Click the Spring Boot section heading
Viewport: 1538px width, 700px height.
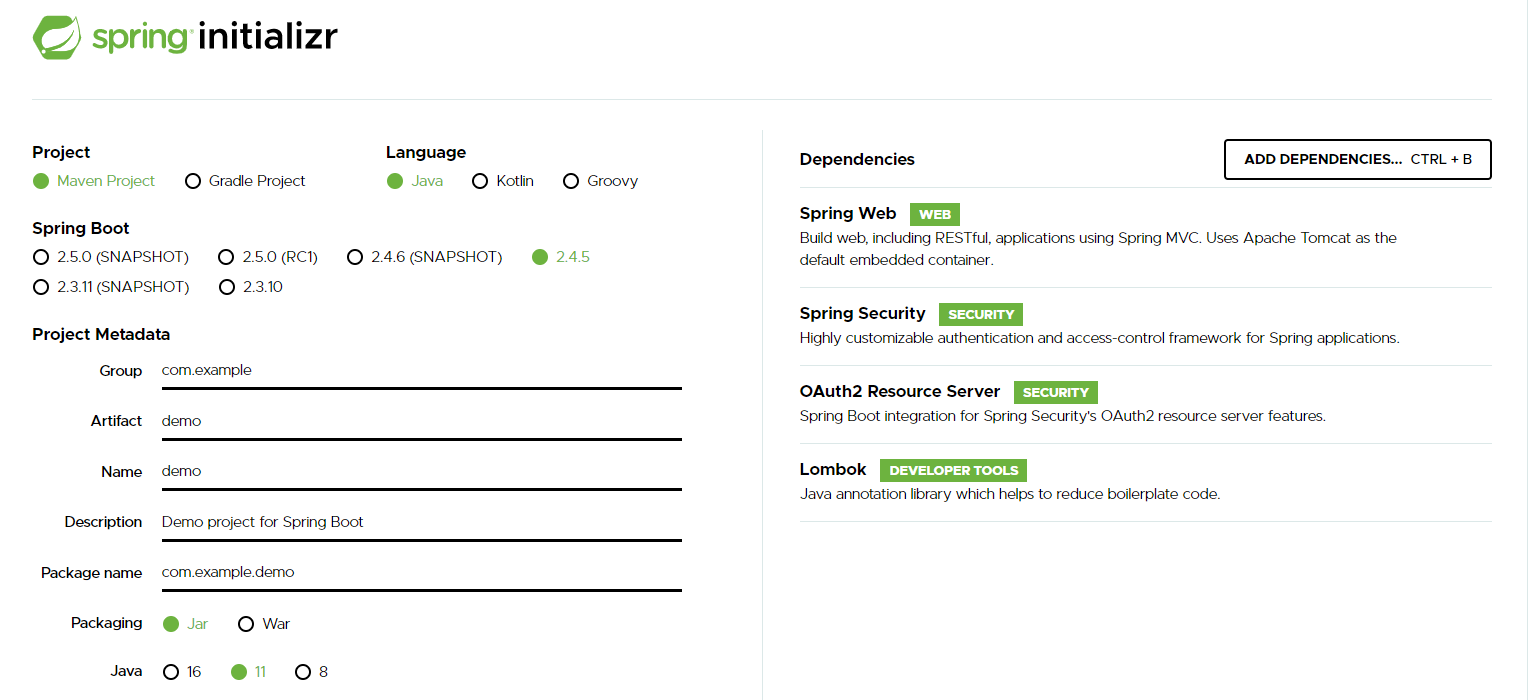81,228
